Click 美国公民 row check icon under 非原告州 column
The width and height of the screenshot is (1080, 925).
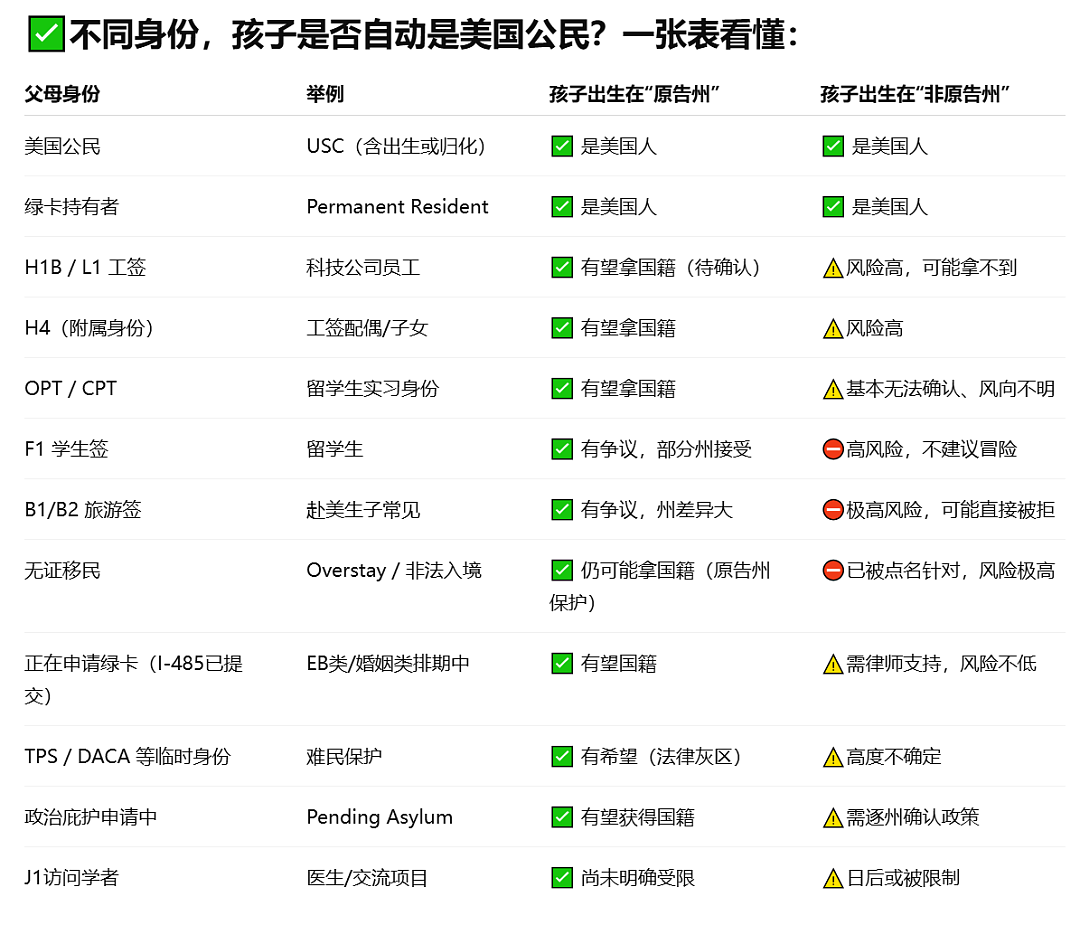point(833,146)
